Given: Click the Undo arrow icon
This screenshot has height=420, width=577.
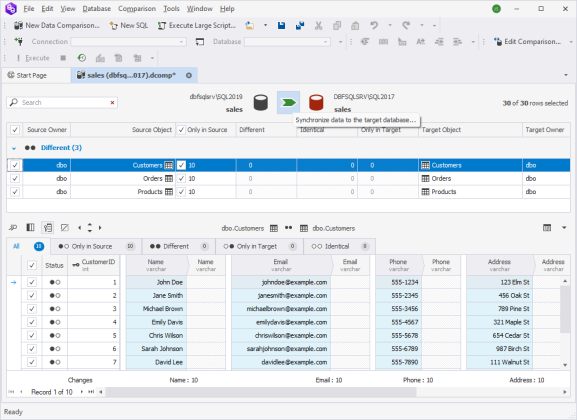Looking at the screenshot, I should 374,25.
